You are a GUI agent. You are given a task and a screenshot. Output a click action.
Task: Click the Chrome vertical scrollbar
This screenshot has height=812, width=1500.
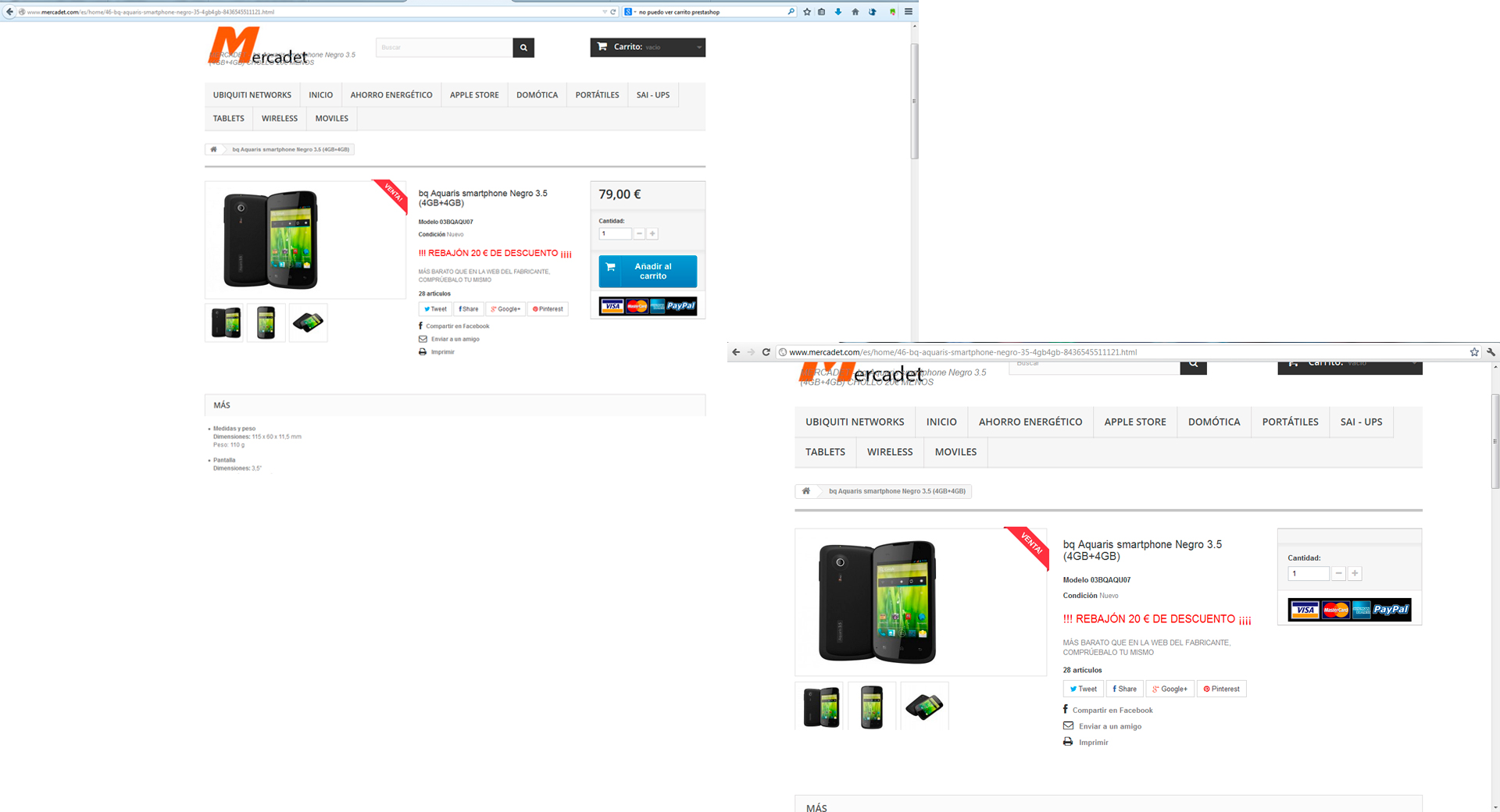point(1495,441)
